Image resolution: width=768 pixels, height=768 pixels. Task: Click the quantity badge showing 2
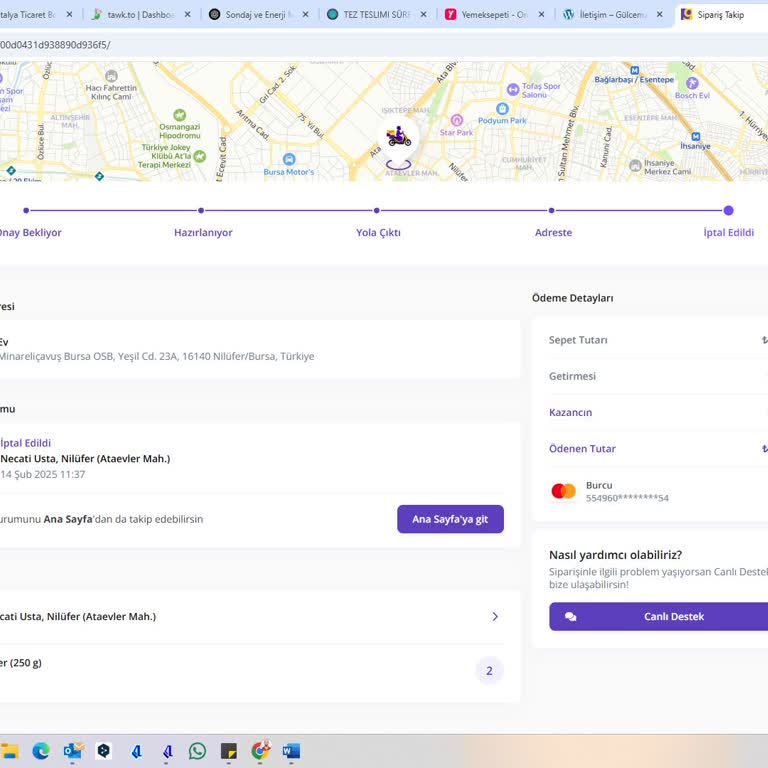click(x=489, y=671)
